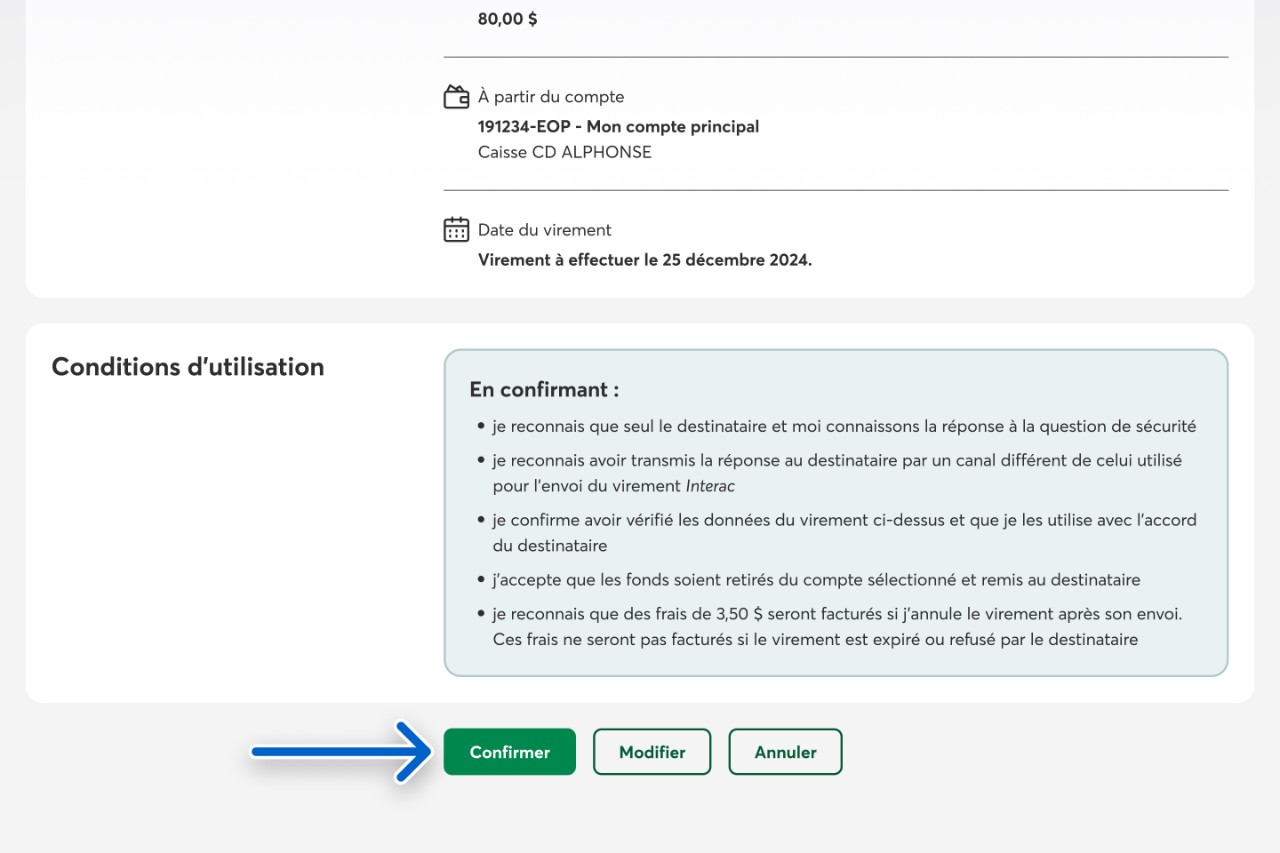The height and width of the screenshot is (853, 1280).
Task: Click the calendar icon beside Date du virement
Action: coord(456,230)
